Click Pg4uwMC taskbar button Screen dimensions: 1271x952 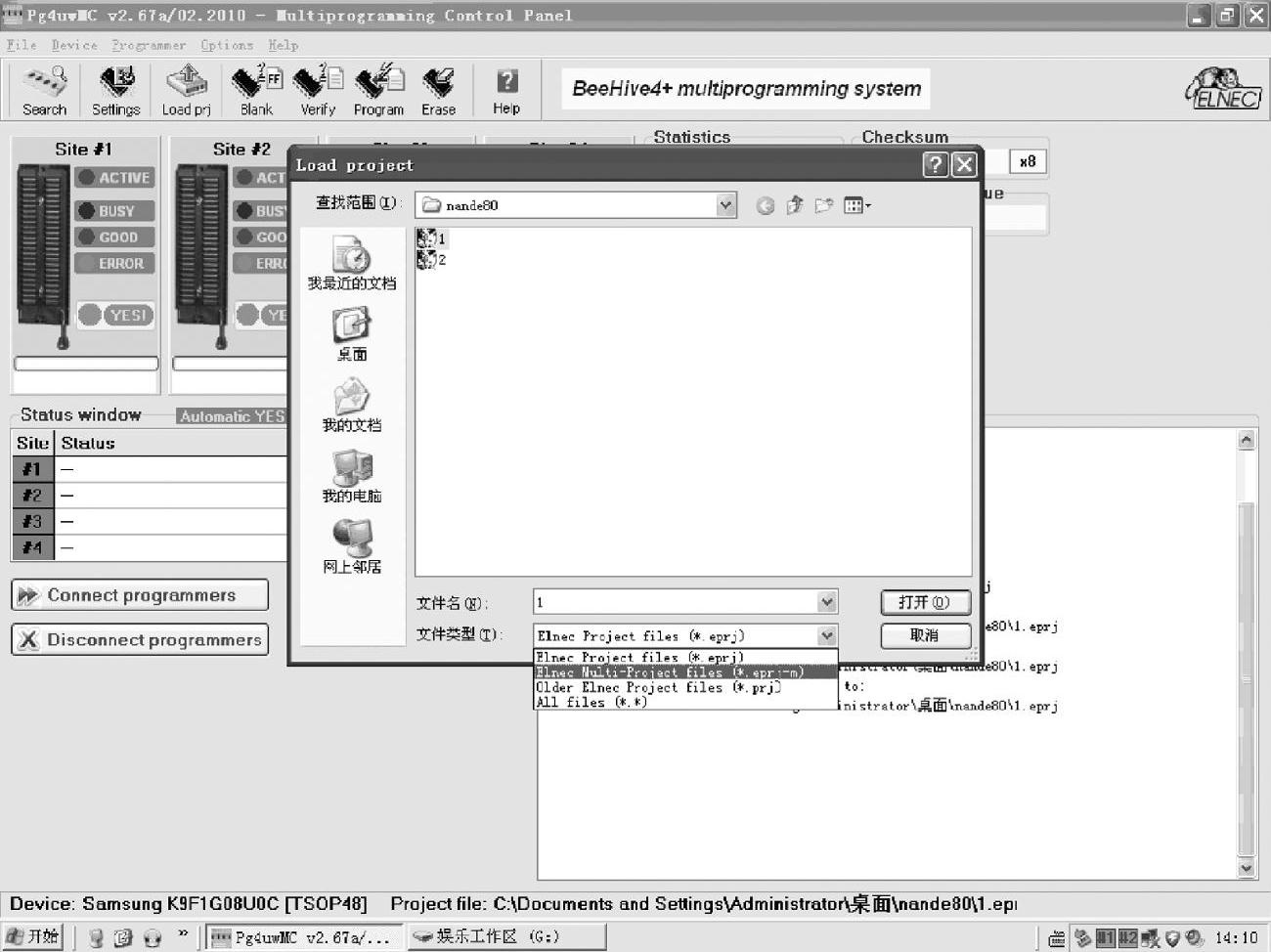pos(304,937)
